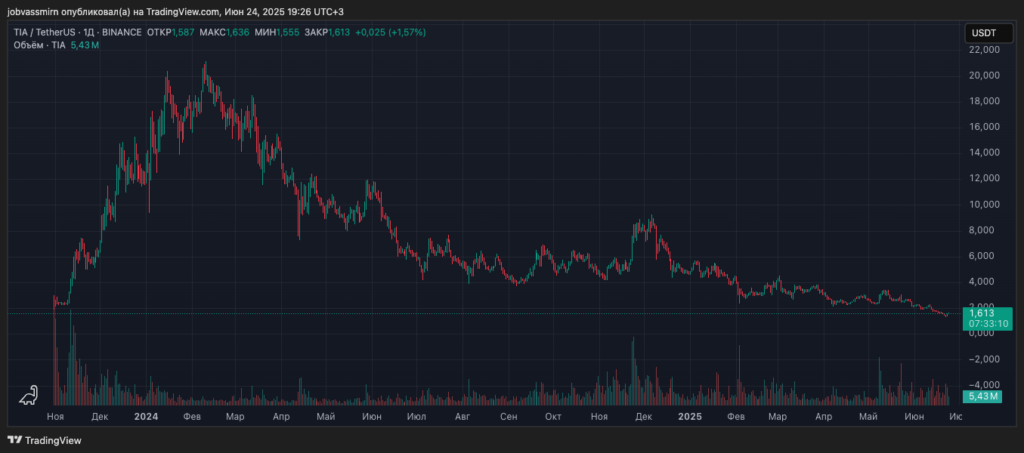The width and height of the screenshot is (1024, 453).
Task: Open the USDT currency selector
Action: tap(982, 34)
